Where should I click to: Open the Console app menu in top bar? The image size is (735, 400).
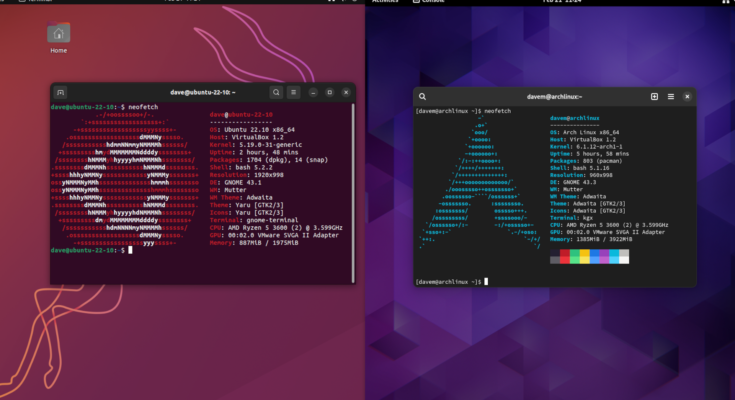[432, 2]
